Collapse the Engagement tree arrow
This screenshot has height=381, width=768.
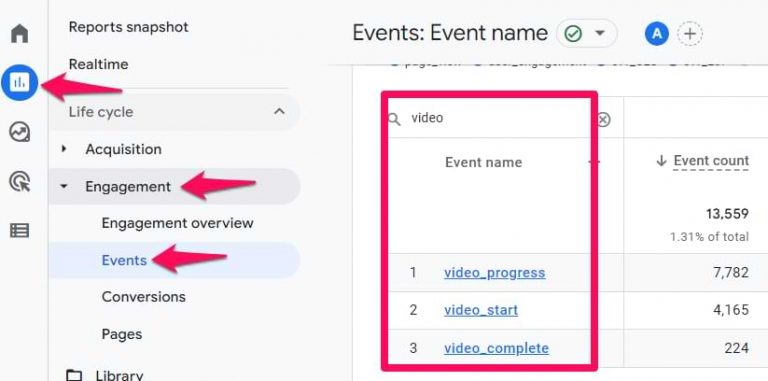coord(64,187)
